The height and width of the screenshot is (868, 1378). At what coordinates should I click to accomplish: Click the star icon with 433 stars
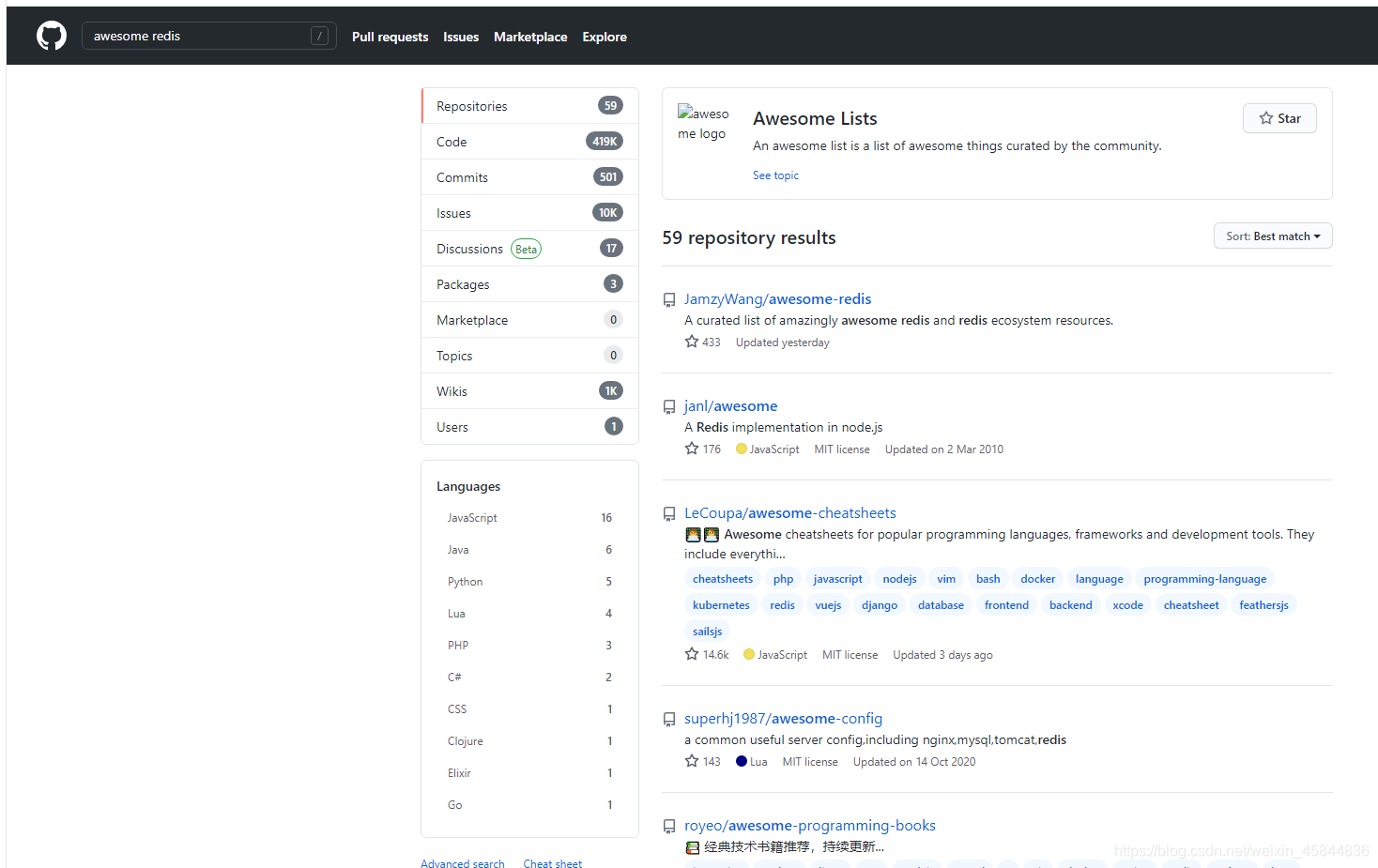click(x=692, y=342)
